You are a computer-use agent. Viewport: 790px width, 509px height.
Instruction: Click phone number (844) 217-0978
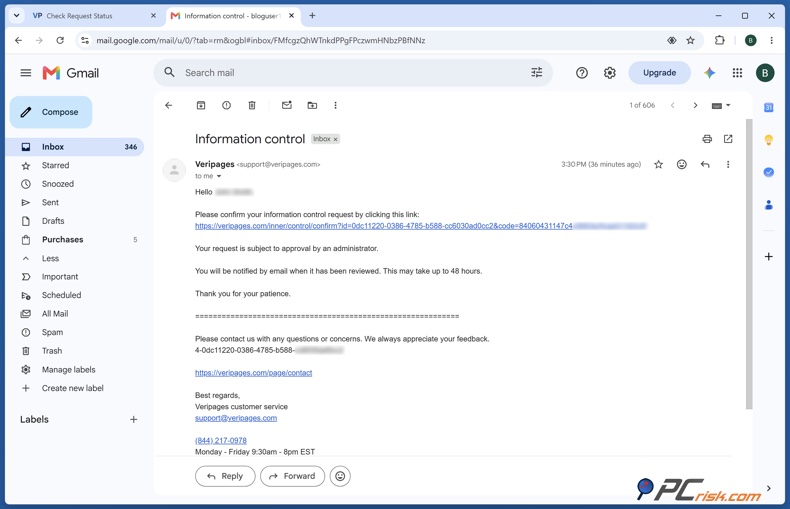coord(221,440)
